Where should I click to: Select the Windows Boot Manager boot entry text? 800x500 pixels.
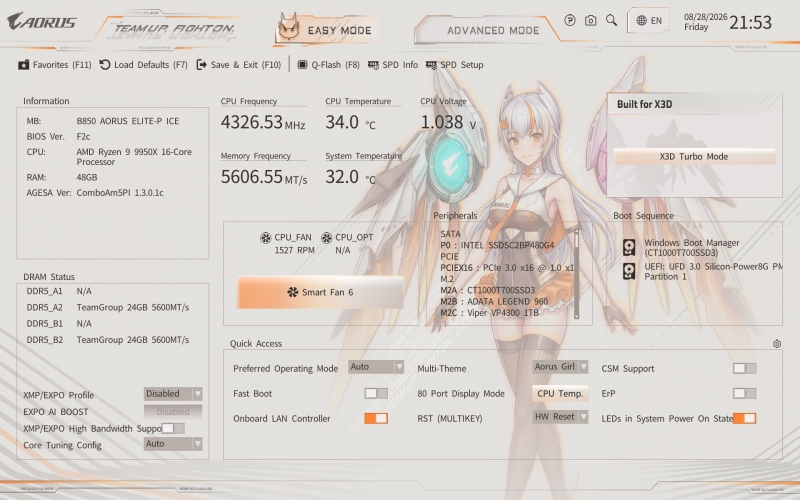pos(692,248)
